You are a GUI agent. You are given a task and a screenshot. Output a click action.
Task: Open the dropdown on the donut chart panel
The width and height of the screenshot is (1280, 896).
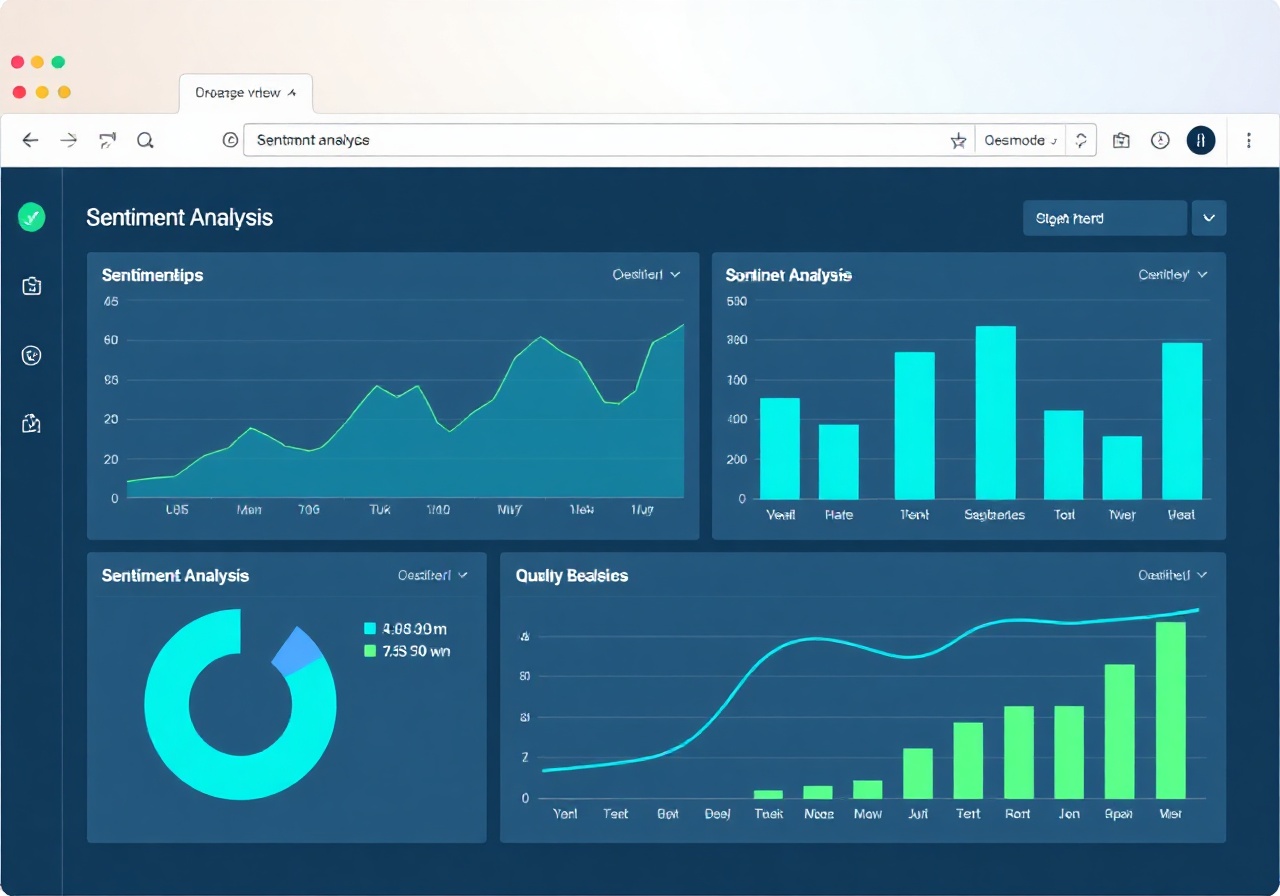[x=433, y=575]
